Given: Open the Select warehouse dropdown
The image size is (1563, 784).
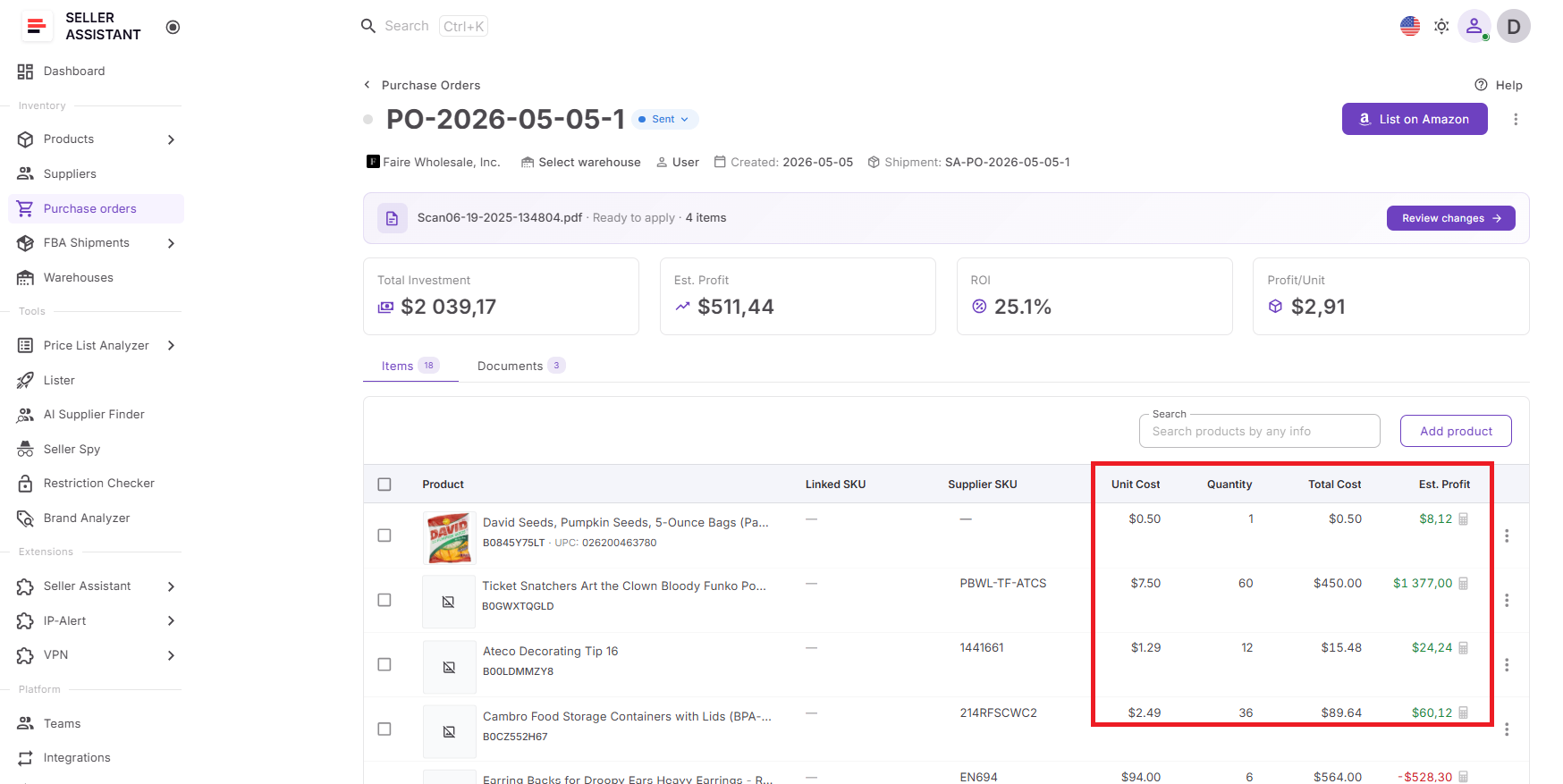Looking at the screenshot, I should click(x=581, y=162).
